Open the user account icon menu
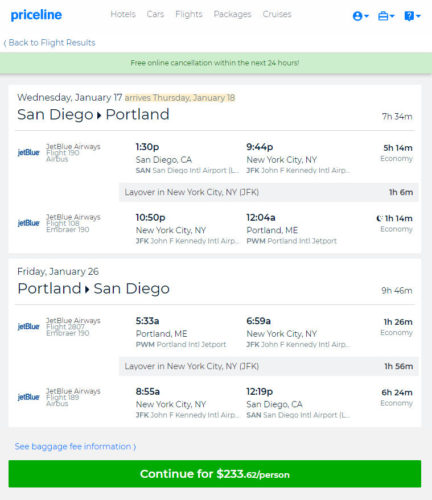Screen dimensions: 432x500 (357, 16)
